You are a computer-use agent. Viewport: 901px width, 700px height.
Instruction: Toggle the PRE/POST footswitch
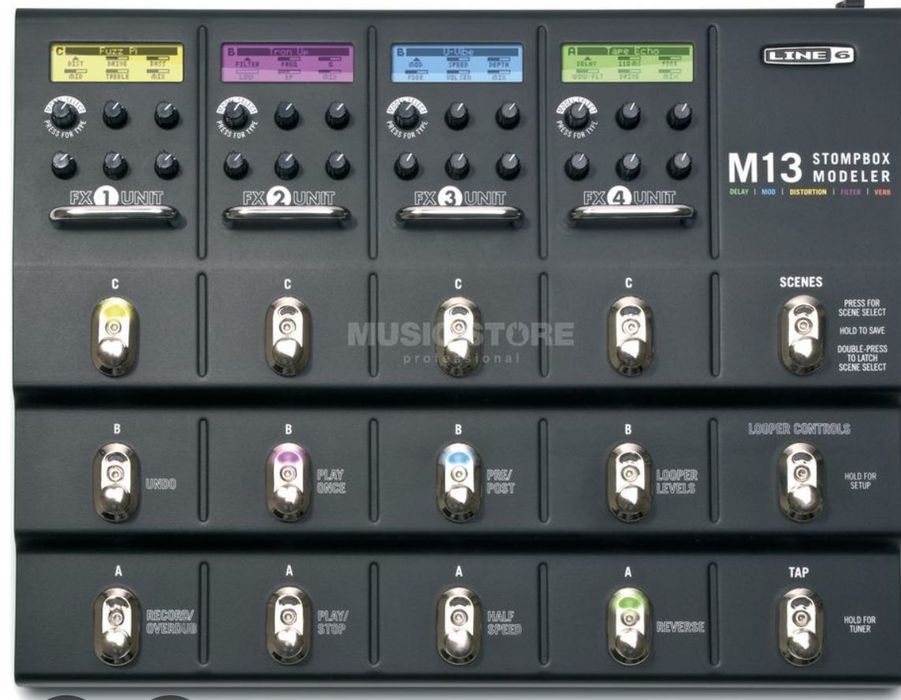459,482
